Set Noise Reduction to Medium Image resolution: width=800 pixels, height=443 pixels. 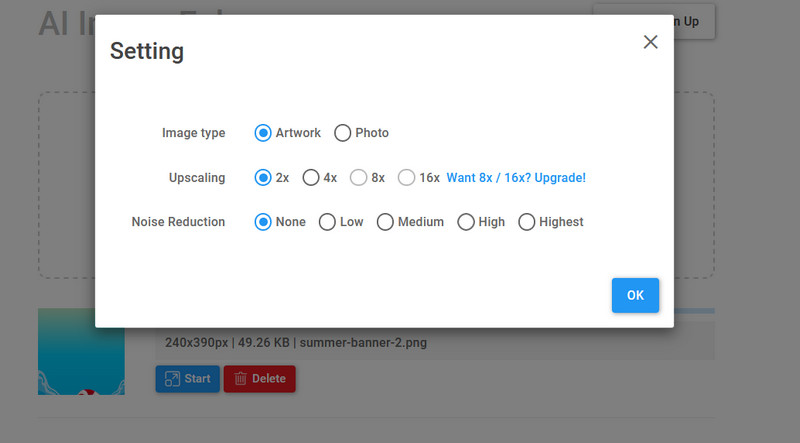tap(385, 222)
